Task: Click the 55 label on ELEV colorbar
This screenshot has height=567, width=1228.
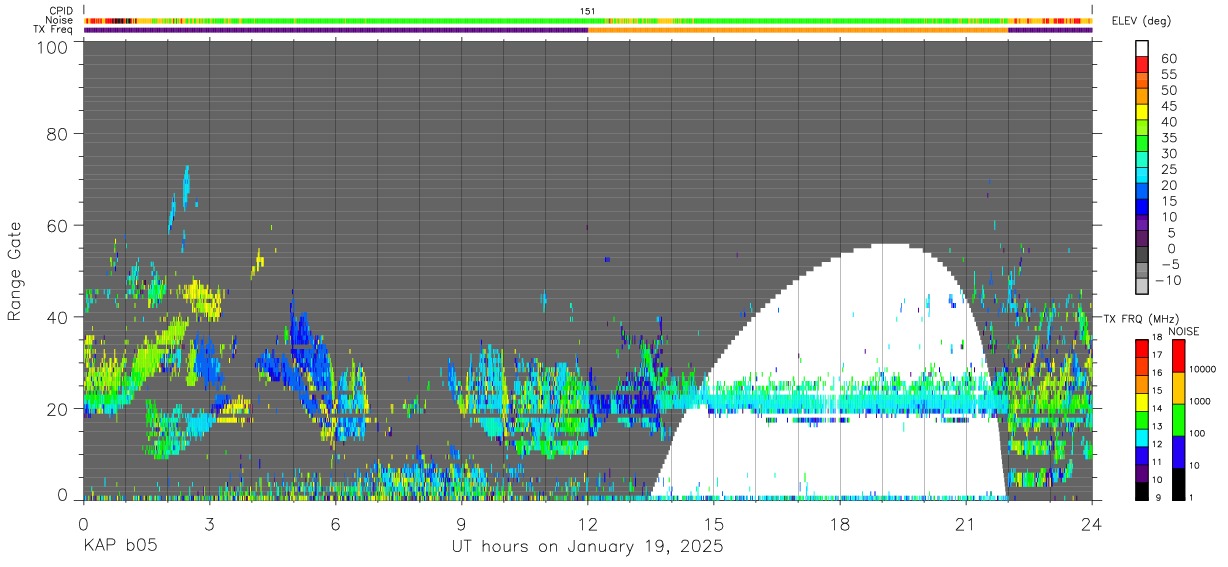Action: [1167, 75]
